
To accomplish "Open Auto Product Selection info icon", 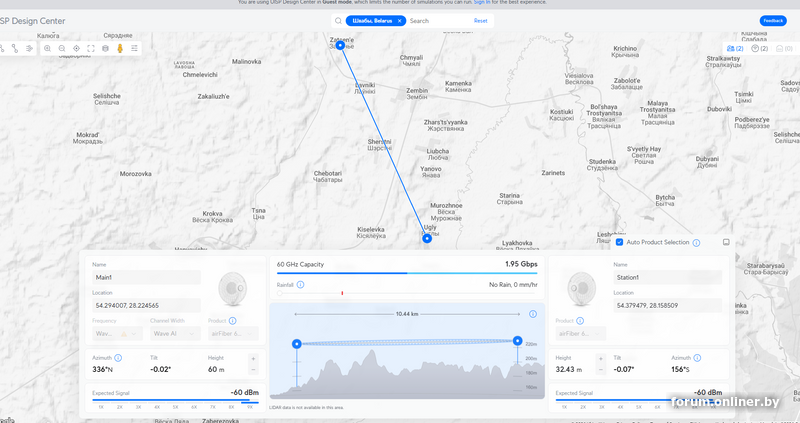I will click(696, 242).
